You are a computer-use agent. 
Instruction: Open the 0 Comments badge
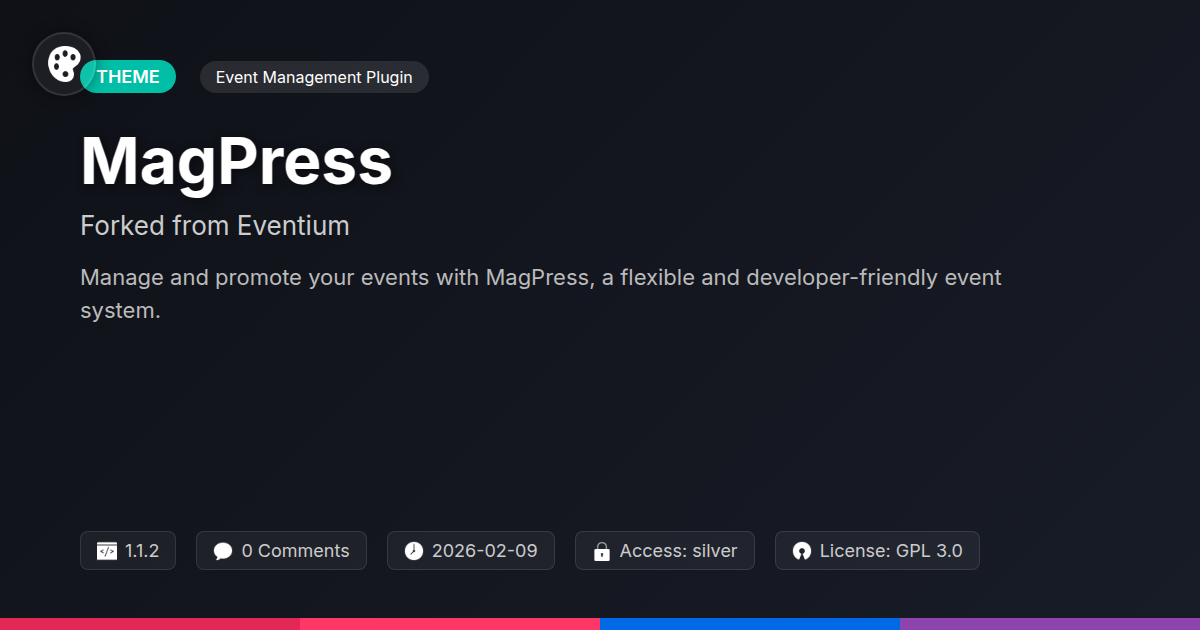pos(281,551)
